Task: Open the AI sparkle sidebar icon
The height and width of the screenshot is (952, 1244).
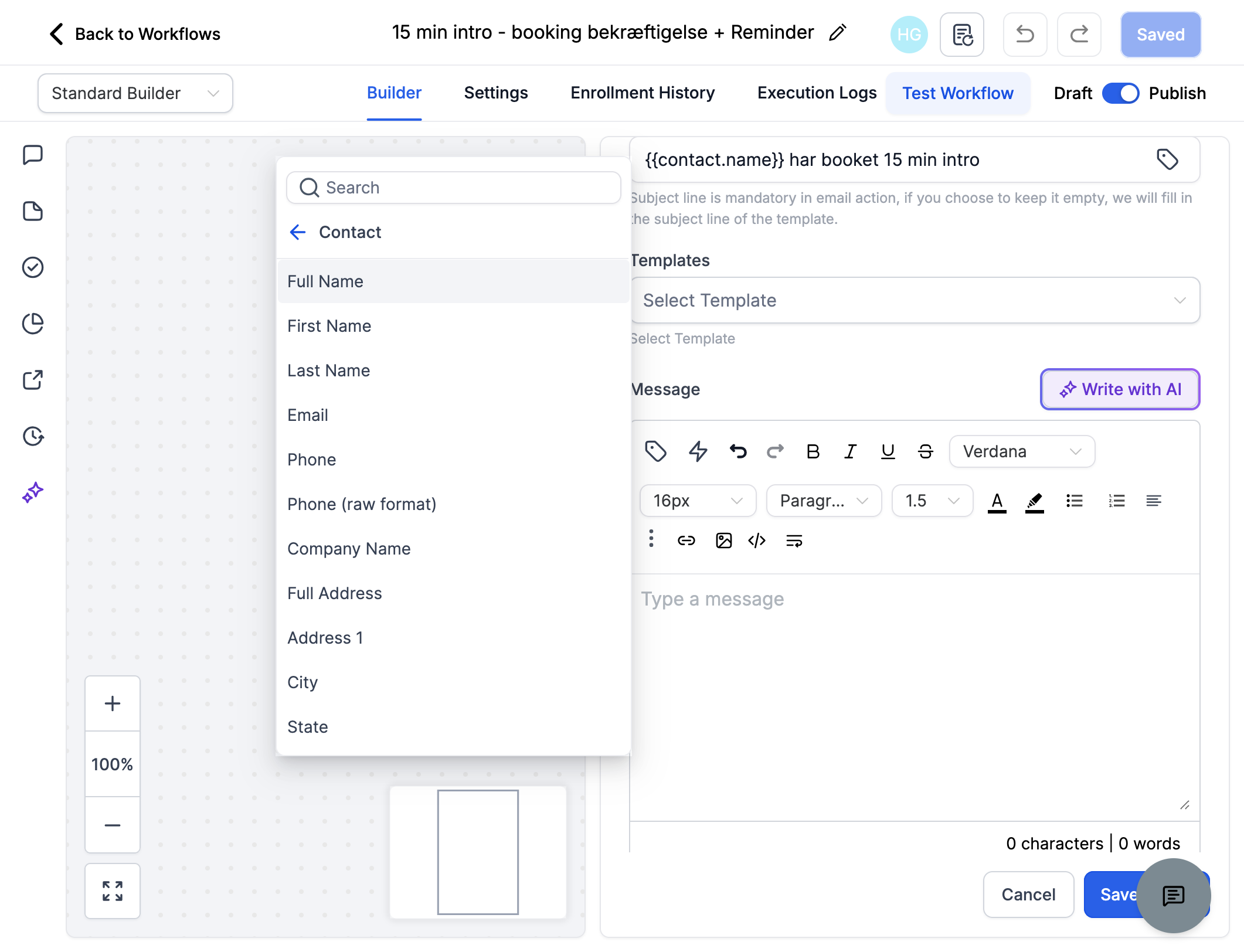Action: coord(33,492)
